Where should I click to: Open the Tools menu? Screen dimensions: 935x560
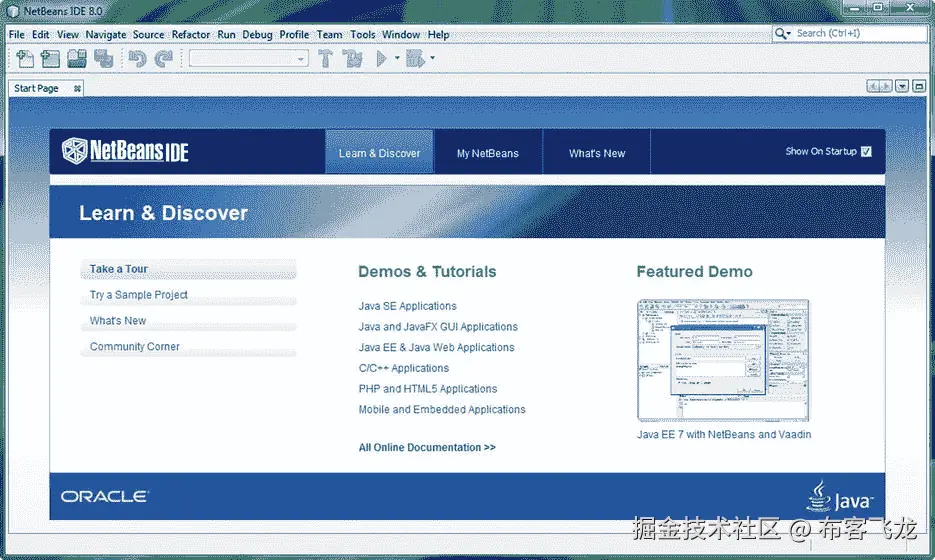coord(363,35)
